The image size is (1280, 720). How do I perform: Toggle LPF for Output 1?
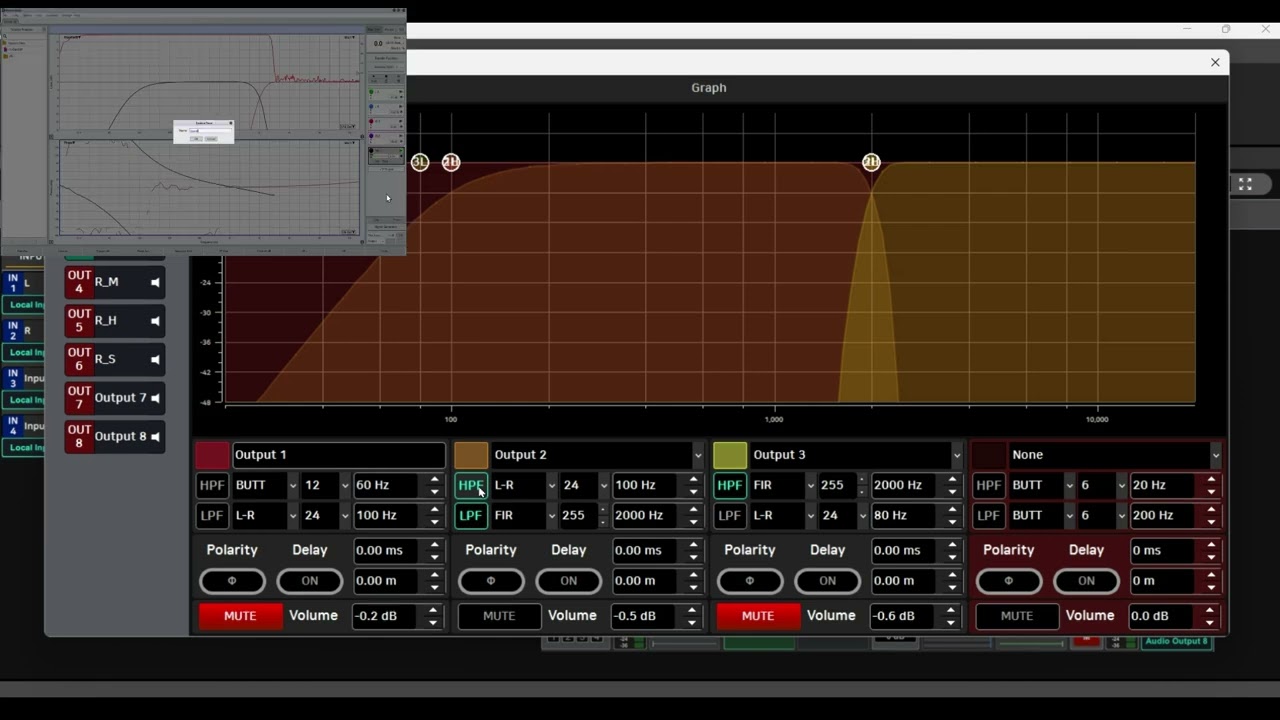coord(212,515)
